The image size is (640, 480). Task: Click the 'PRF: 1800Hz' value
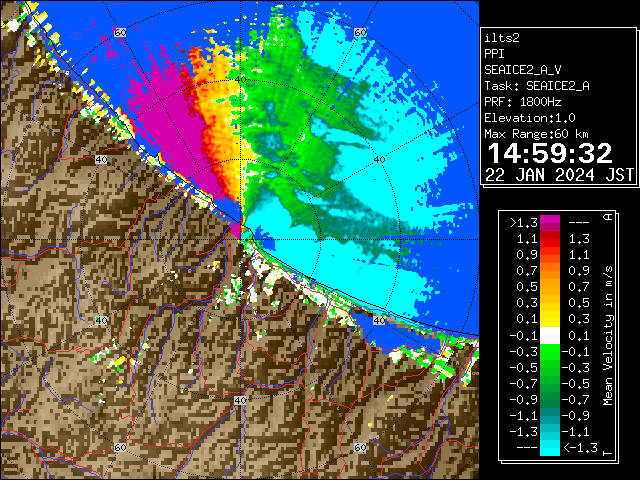(x=522, y=102)
